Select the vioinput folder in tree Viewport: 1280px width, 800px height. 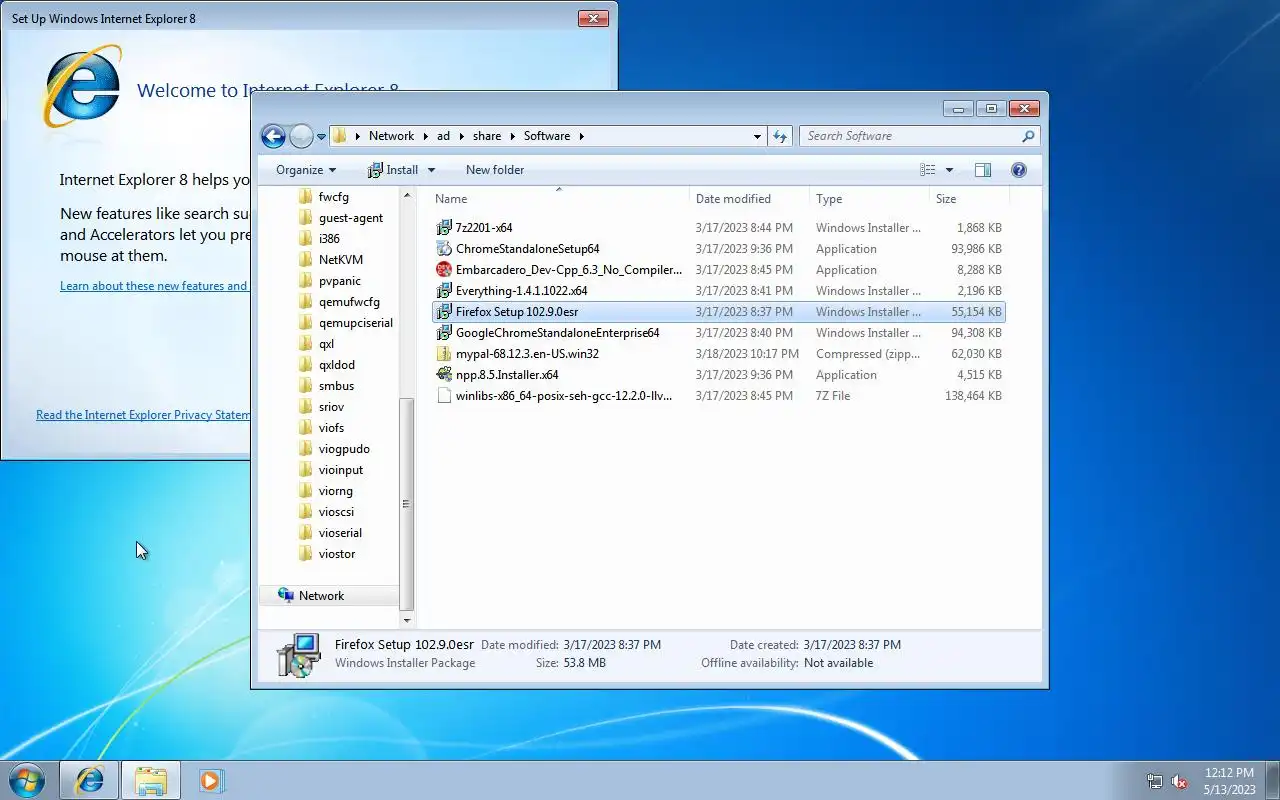[331, 470]
